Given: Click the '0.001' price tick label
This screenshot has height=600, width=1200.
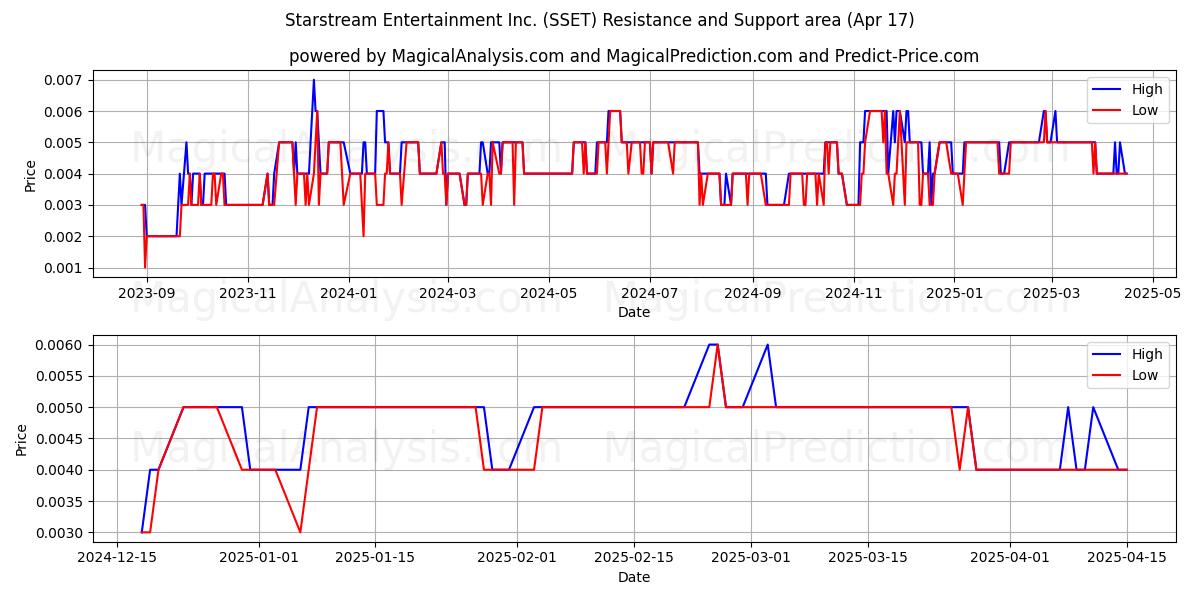Looking at the screenshot, I should [x=65, y=268].
